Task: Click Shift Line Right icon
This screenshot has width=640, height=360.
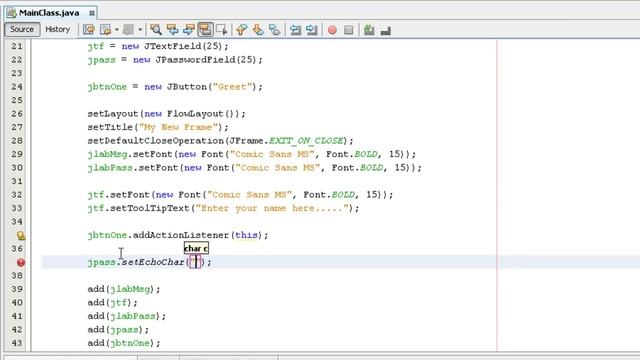Action: pyautogui.click(x=312, y=29)
